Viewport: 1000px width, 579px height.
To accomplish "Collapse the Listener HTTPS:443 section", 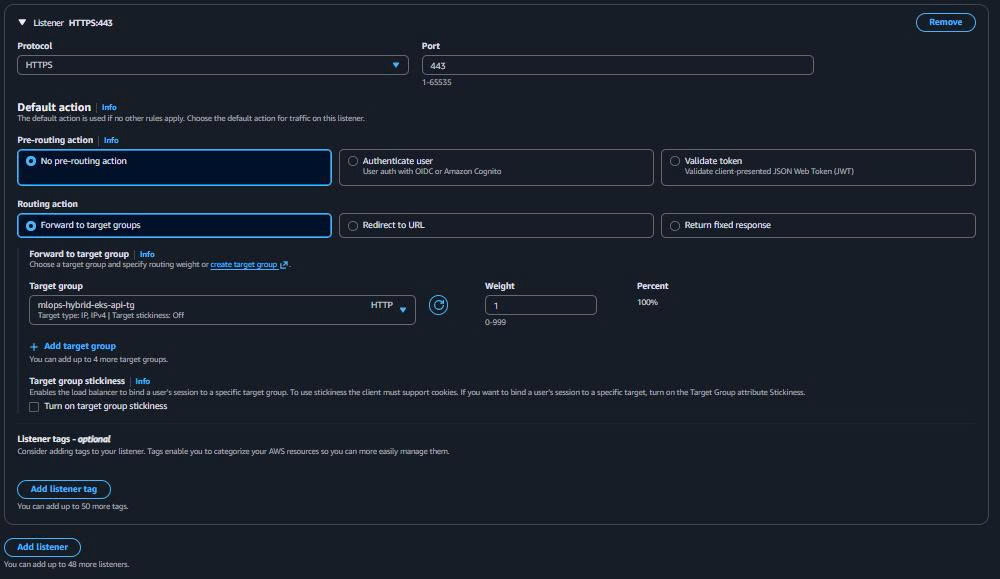I will pos(22,21).
